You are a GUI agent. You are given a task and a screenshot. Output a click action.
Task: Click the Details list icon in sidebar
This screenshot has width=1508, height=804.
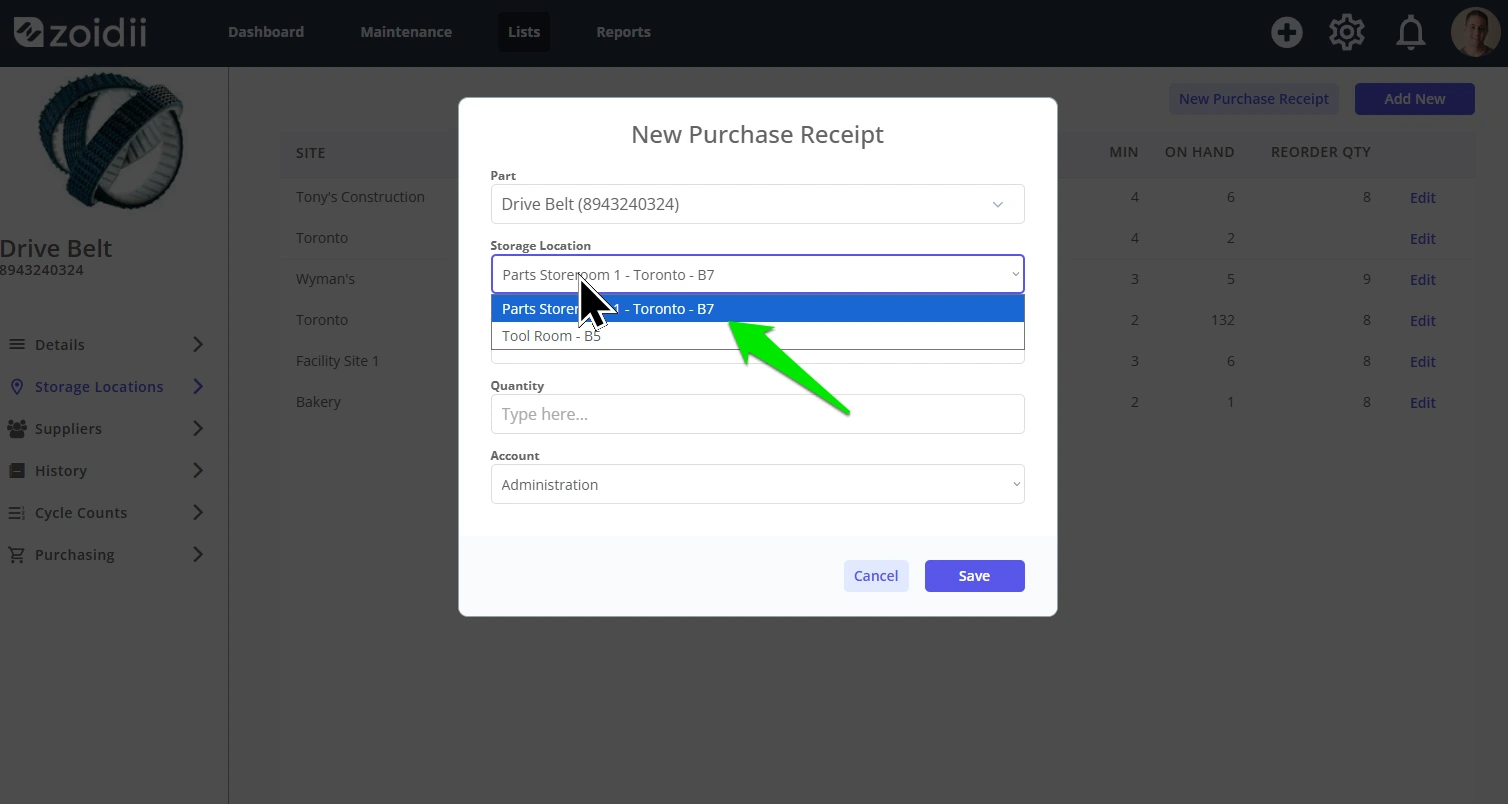tap(17, 344)
